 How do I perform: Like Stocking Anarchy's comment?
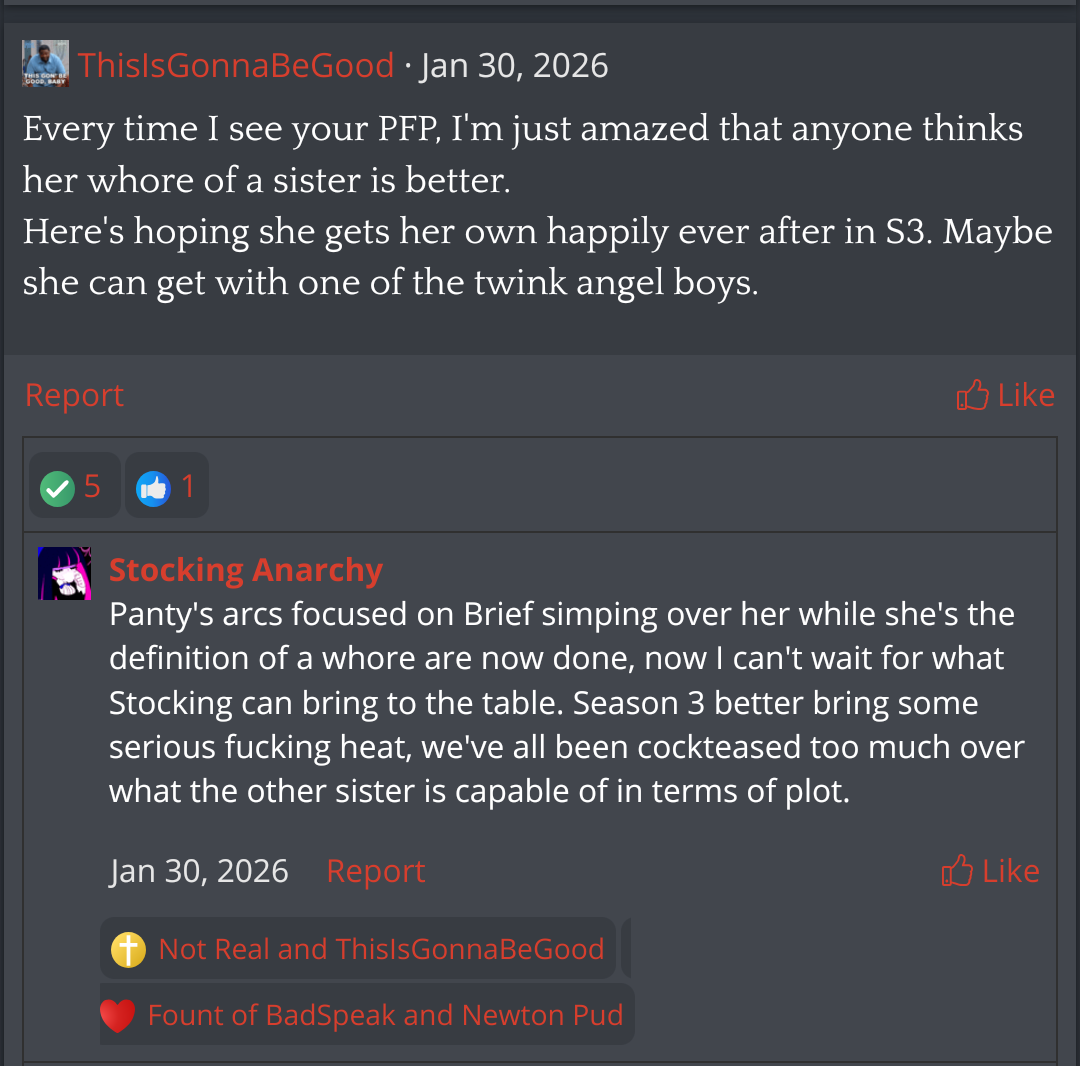[990, 871]
